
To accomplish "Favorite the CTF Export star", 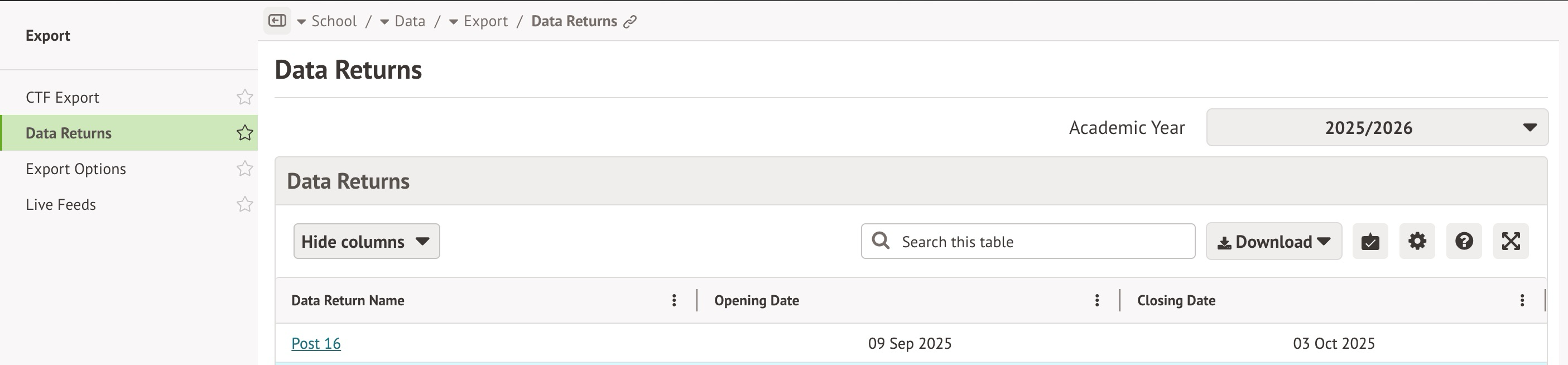I will click(245, 97).
